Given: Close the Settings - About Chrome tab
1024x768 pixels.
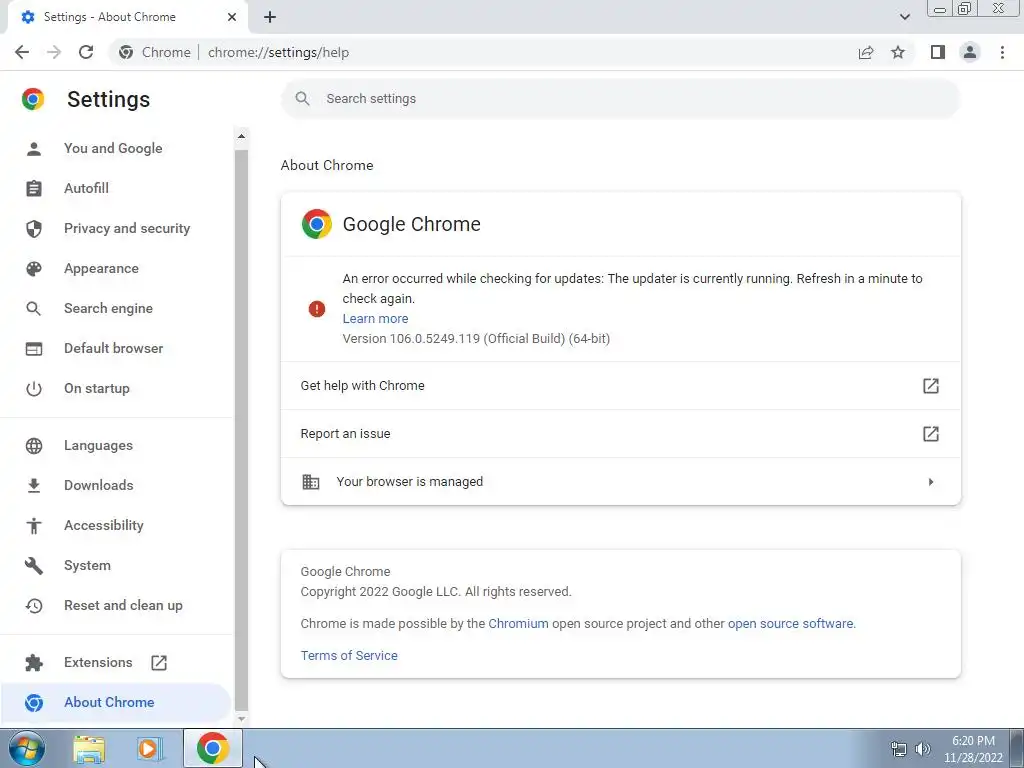Looking at the screenshot, I should [x=232, y=17].
